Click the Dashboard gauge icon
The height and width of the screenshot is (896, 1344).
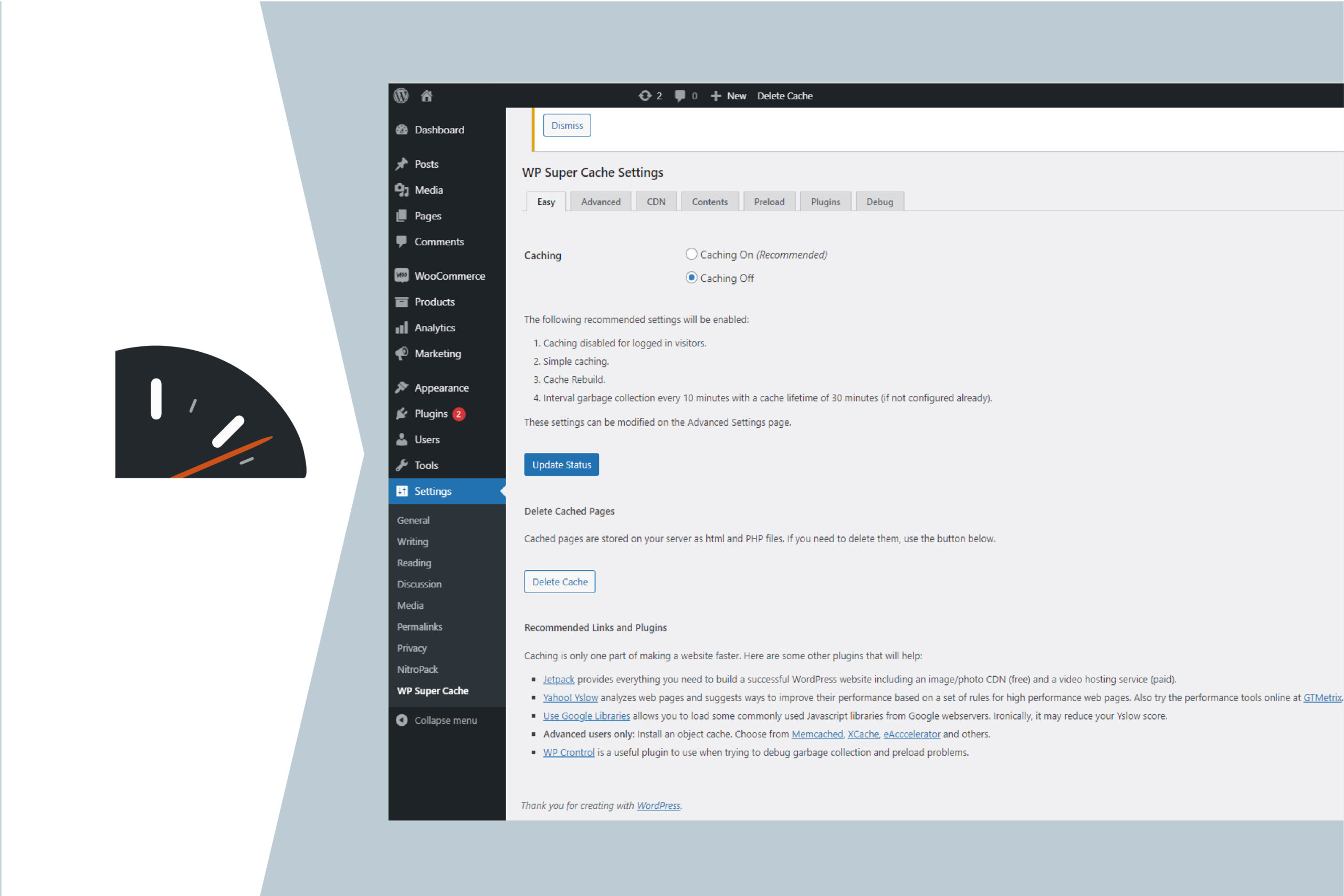coord(402,130)
